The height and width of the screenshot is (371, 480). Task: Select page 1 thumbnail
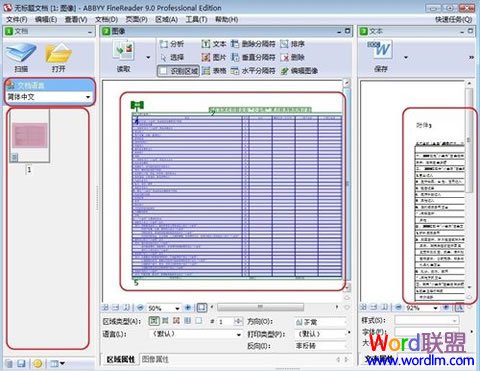click(30, 137)
